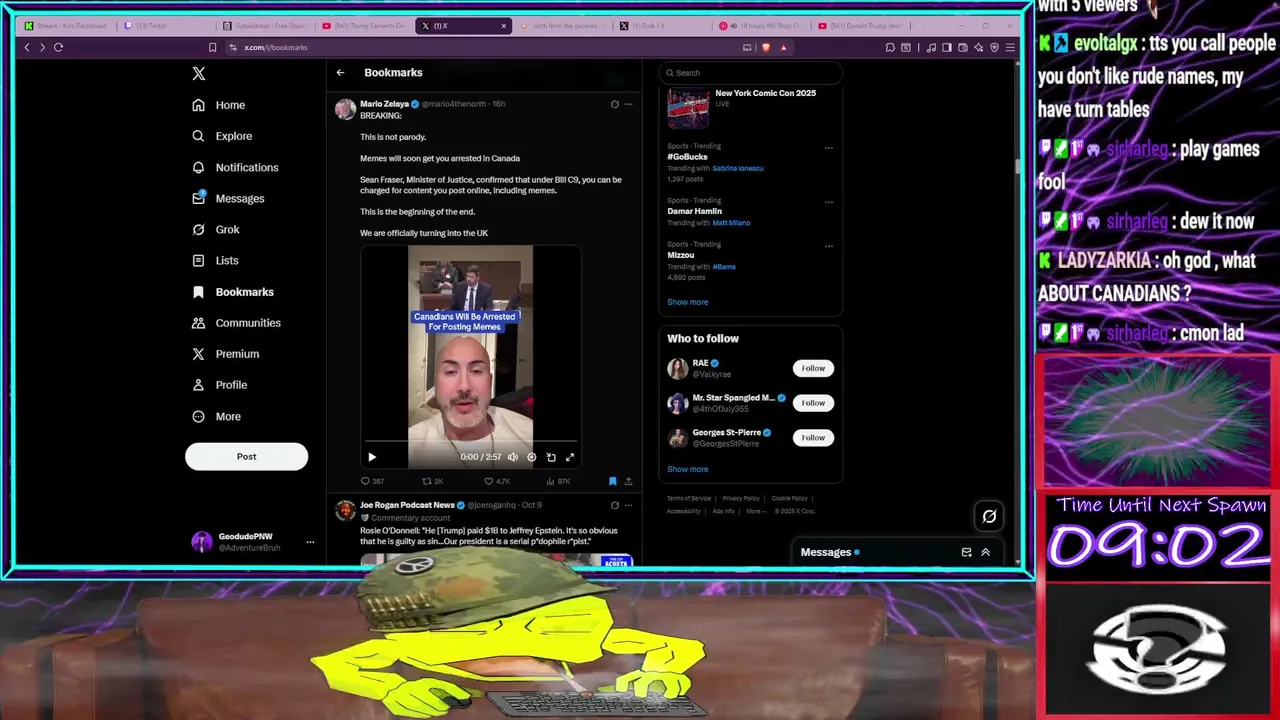The image size is (1280, 720).
Task: Expand the Messages drawer
Action: coord(985,552)
